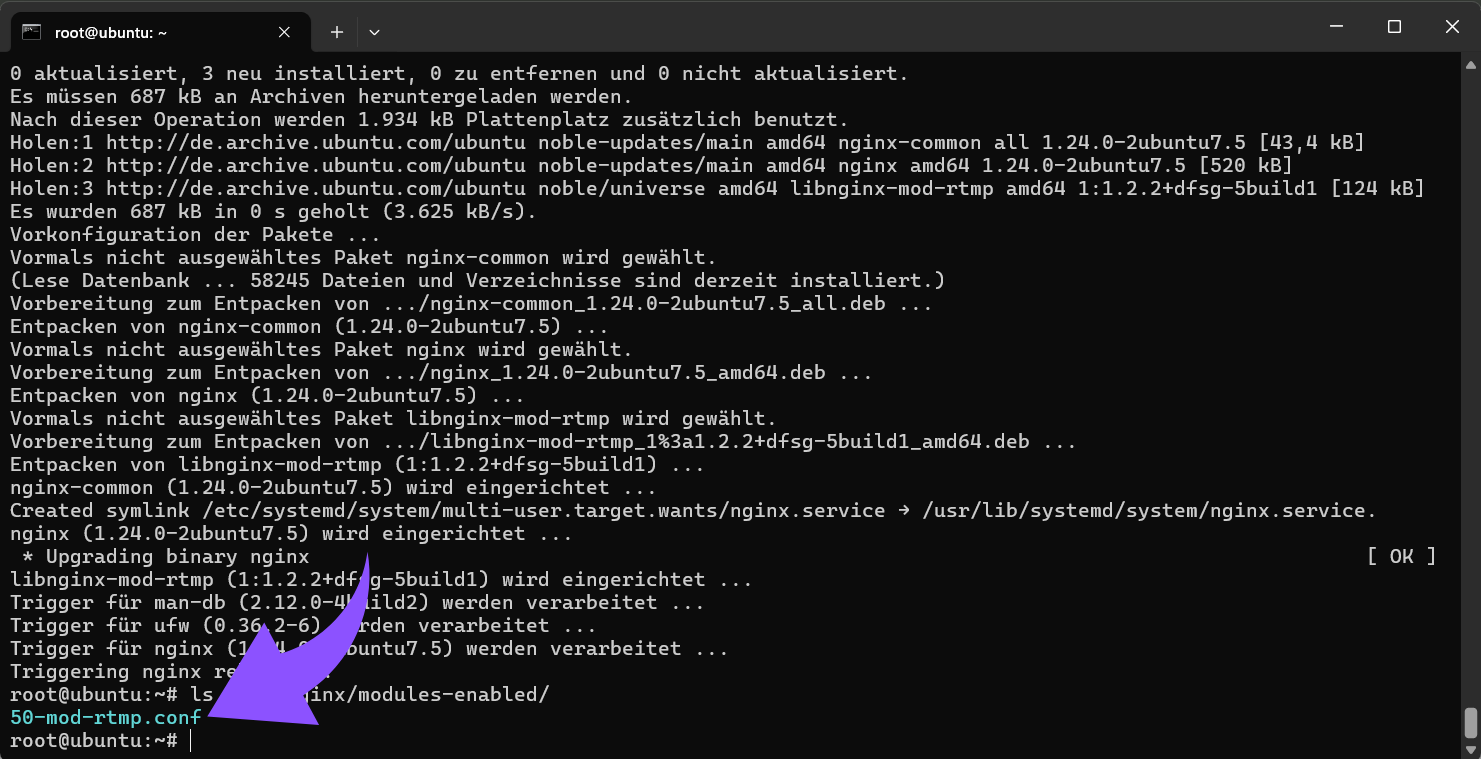Open a new tab with plus button
Image resolution: width=1481 pixels, height=759 pixels.
pos(337,32)
